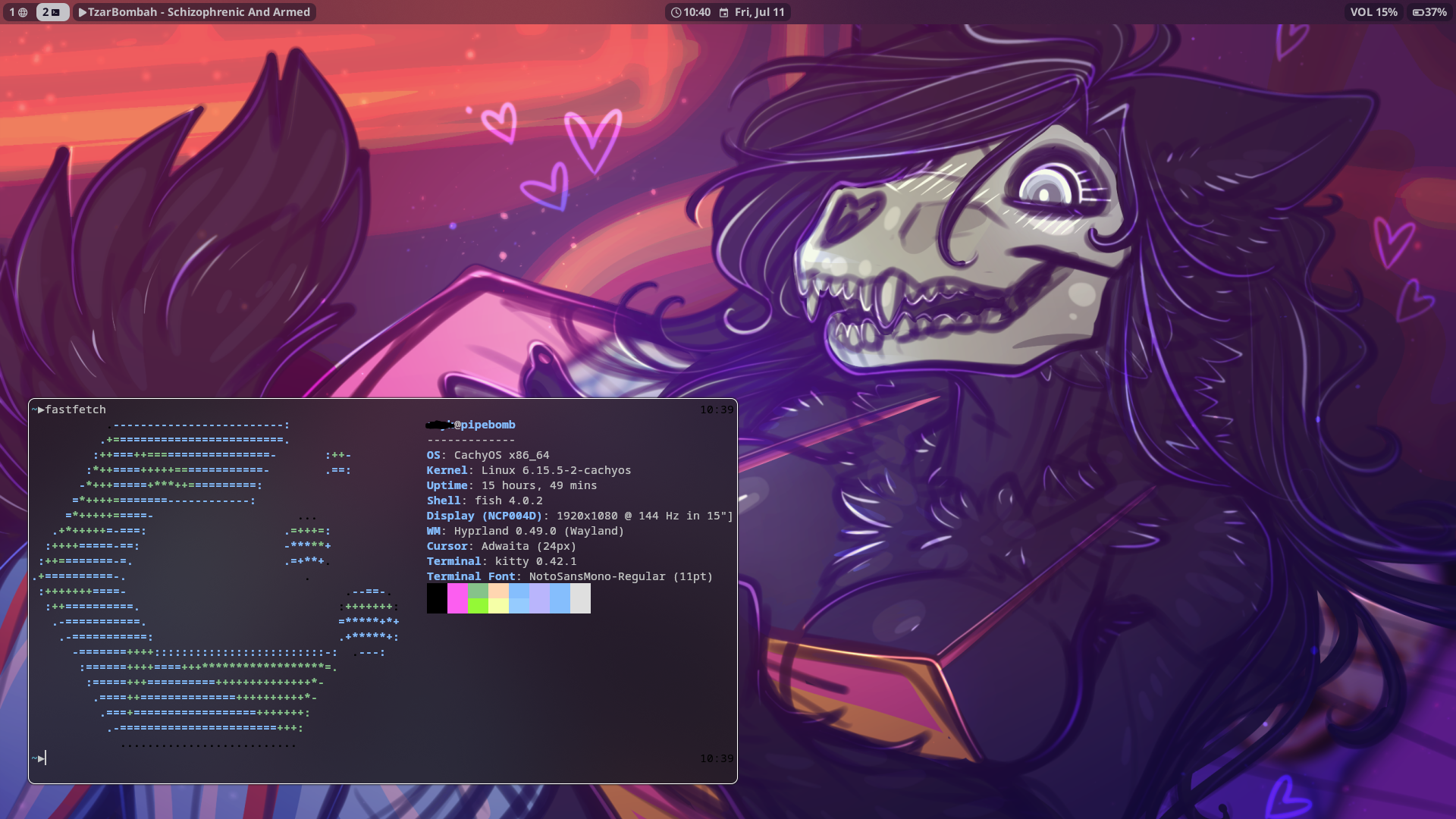Image resolution: width=1456 pixels, height=819 pixels.
Task: Click the lavender color block in palette
Action: tap(539, 598)
